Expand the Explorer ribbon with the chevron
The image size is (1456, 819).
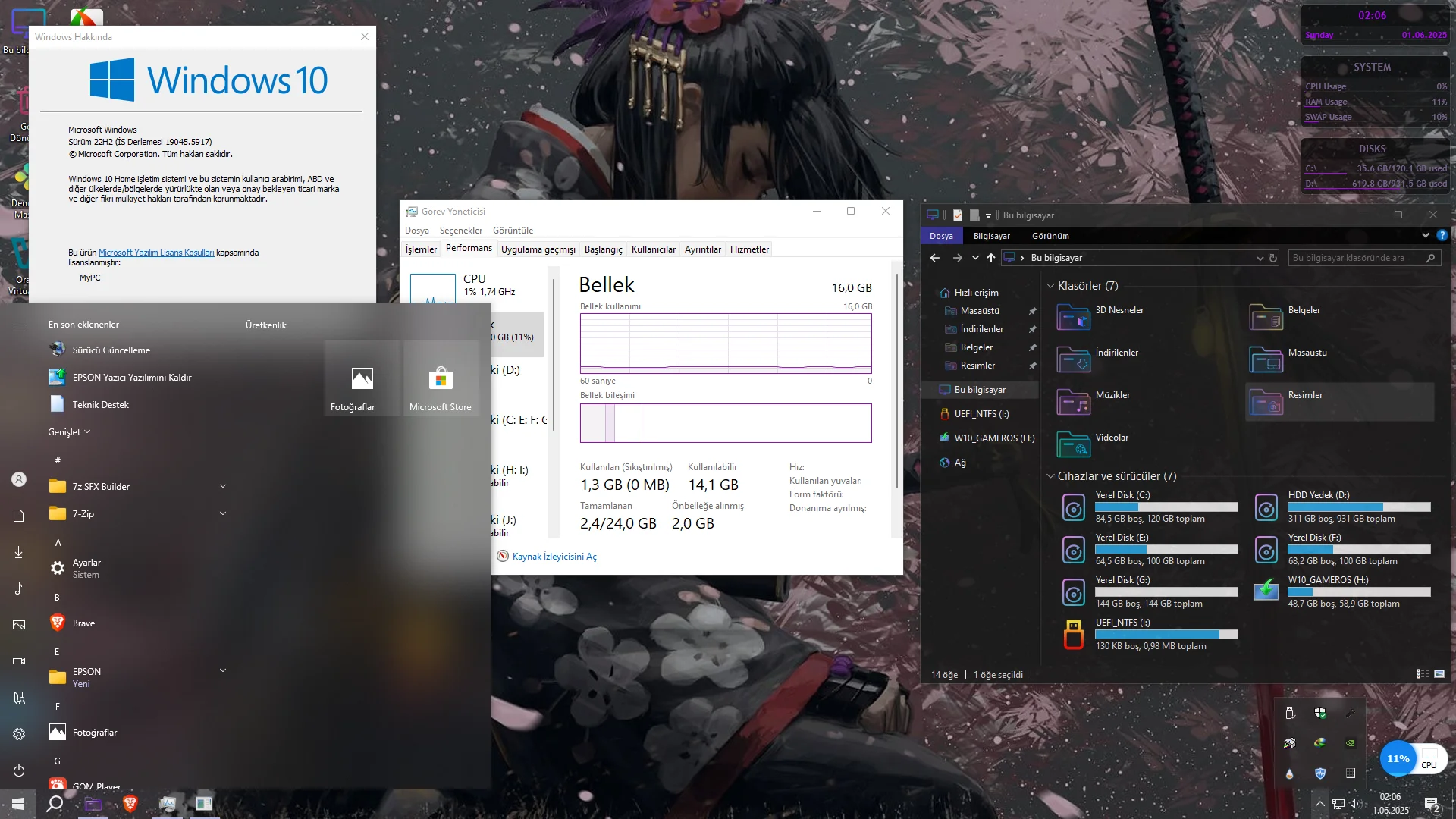tap(1425, 236)
